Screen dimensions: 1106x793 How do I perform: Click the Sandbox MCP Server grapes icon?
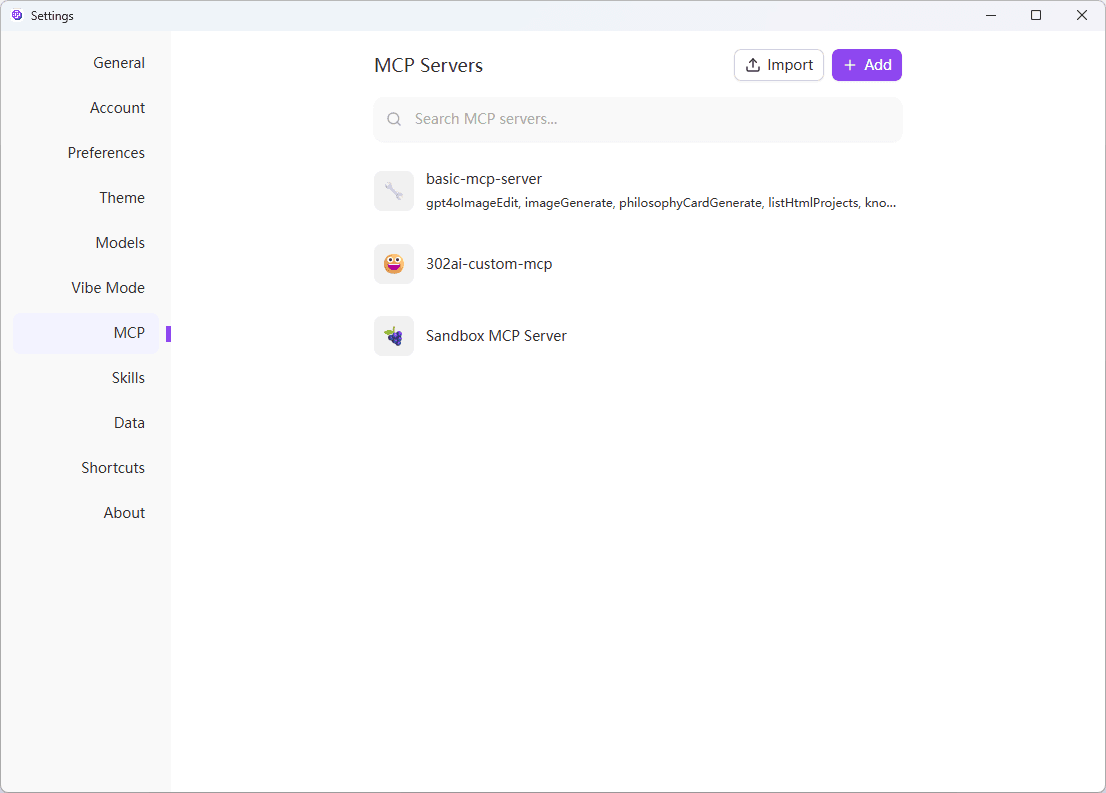coord(394,336)
